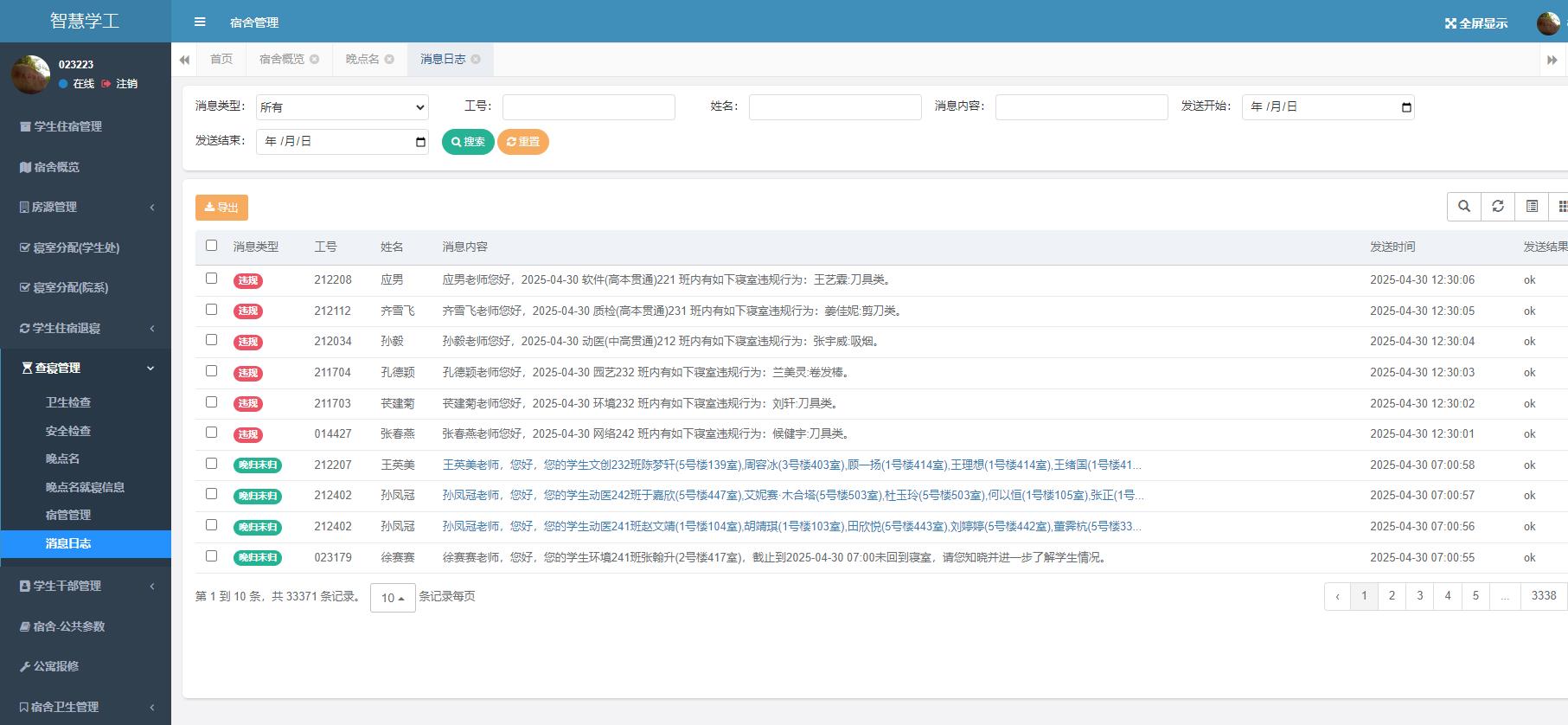
Task: Open 宿舍概览 in sidebar
Action: 86,167
